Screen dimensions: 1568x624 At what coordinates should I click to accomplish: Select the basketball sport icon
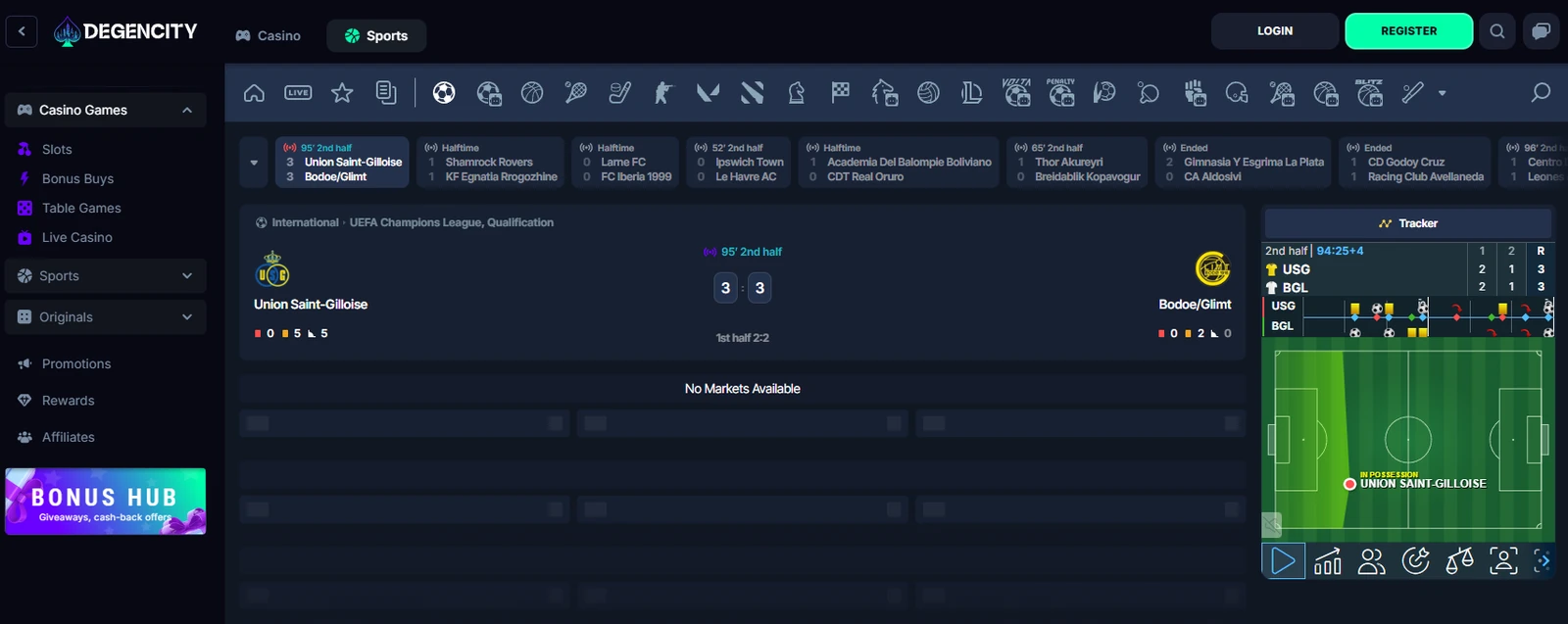pos(532,93)
